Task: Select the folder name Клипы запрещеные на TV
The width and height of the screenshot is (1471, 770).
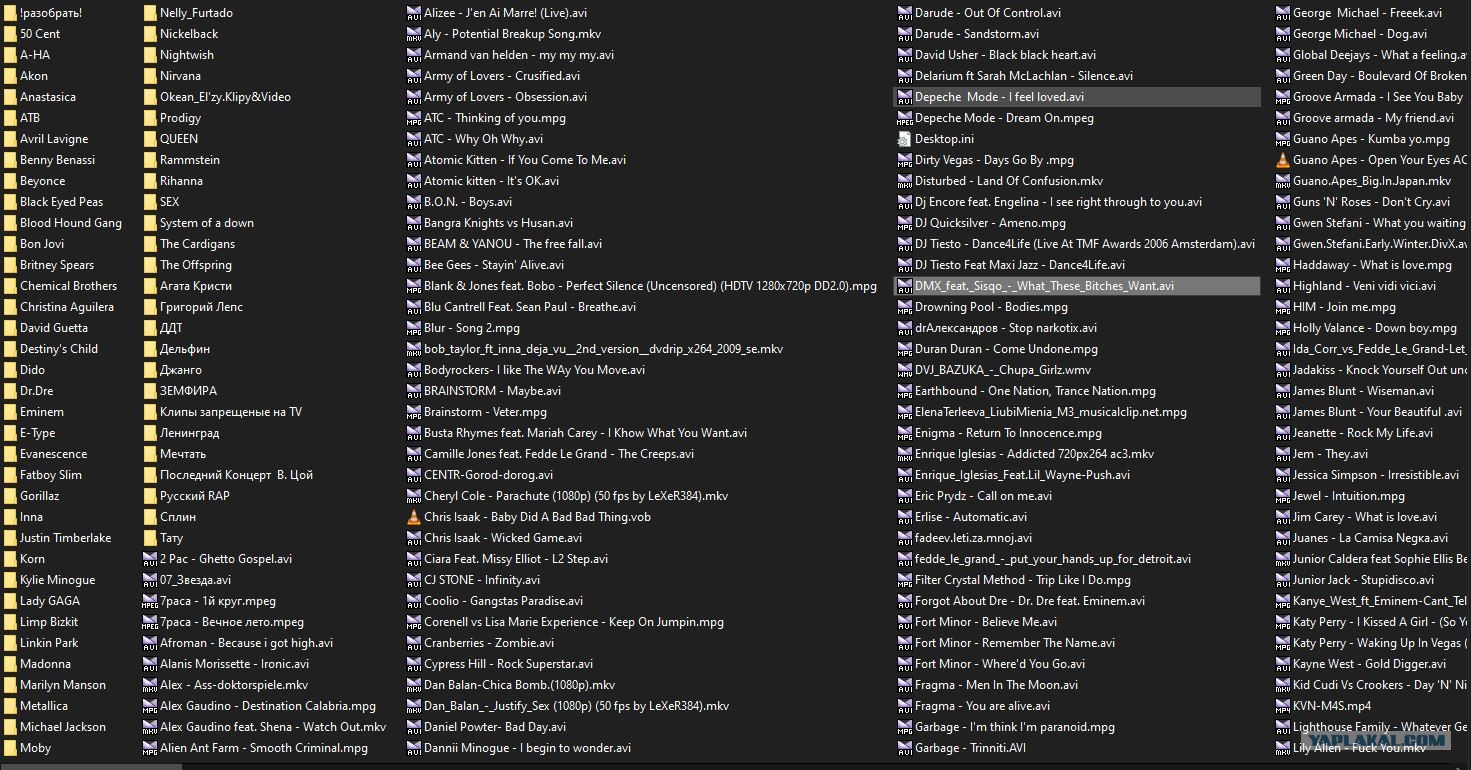Action: (x=231, y=412)
